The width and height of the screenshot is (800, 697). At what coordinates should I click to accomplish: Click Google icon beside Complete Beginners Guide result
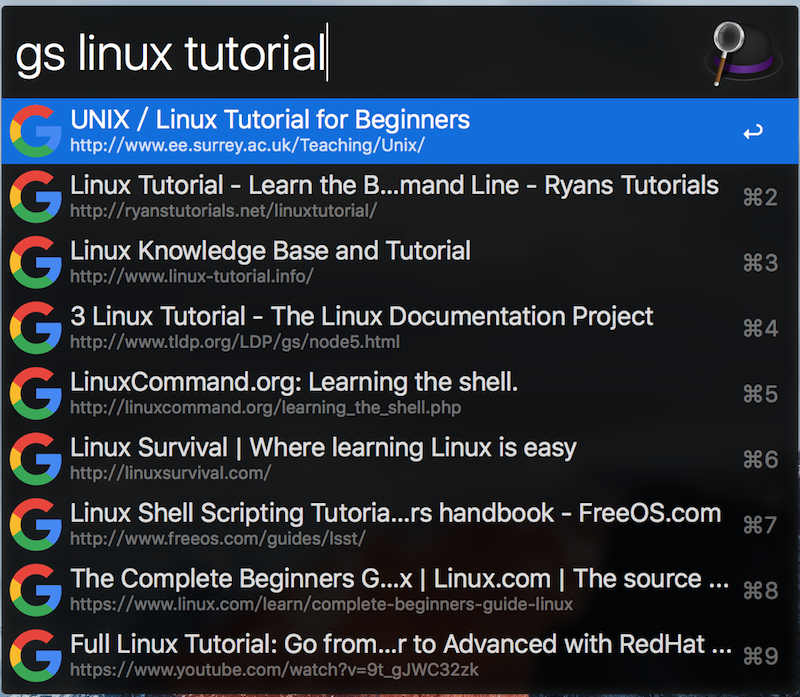[34, 589]
